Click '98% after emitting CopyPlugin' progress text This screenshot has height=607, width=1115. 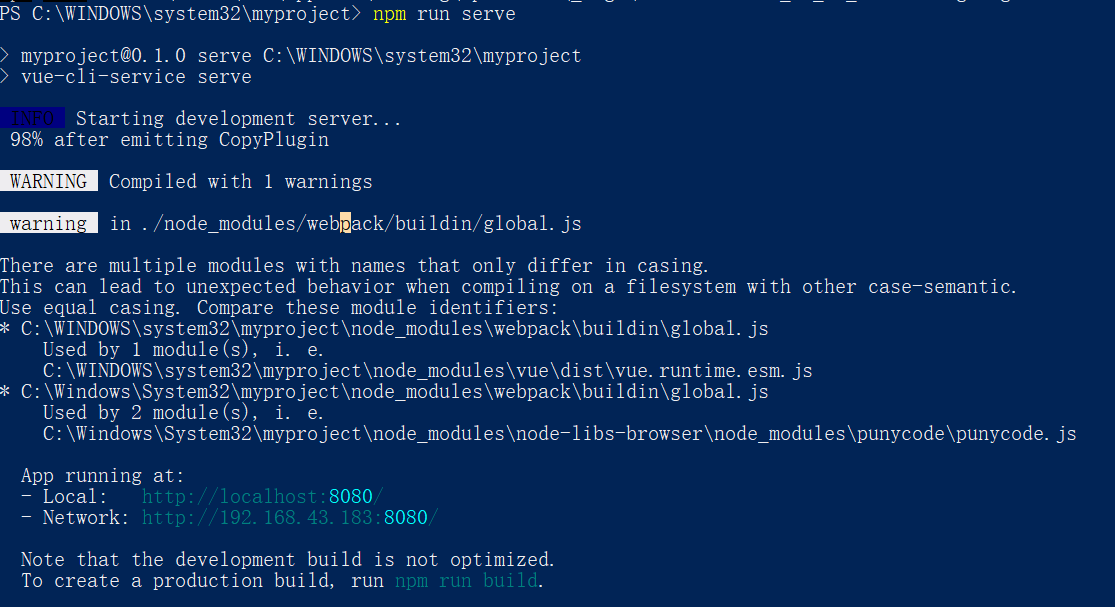pos(169,139)
